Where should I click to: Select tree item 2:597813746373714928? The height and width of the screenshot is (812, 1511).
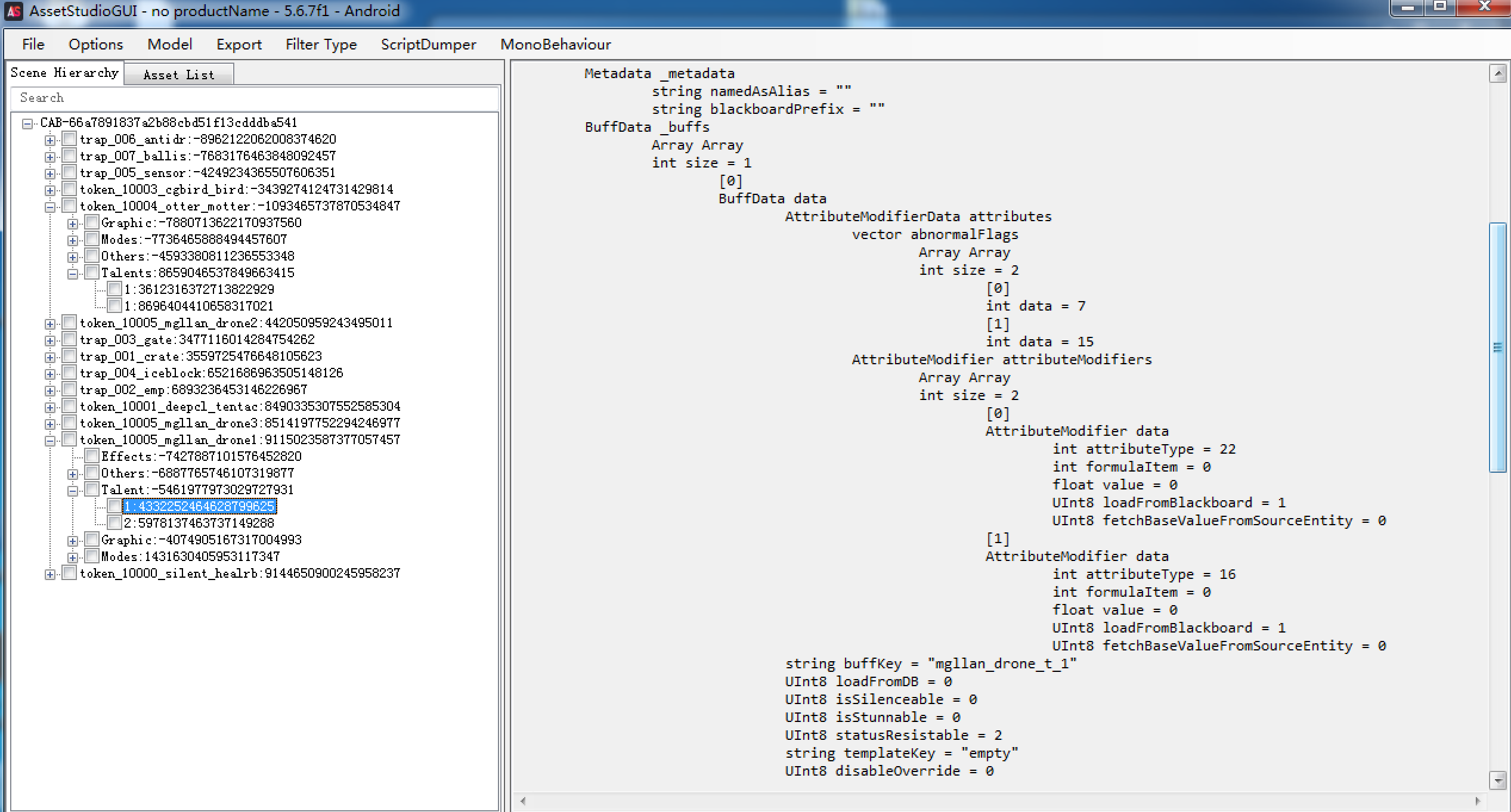[199, 523]
